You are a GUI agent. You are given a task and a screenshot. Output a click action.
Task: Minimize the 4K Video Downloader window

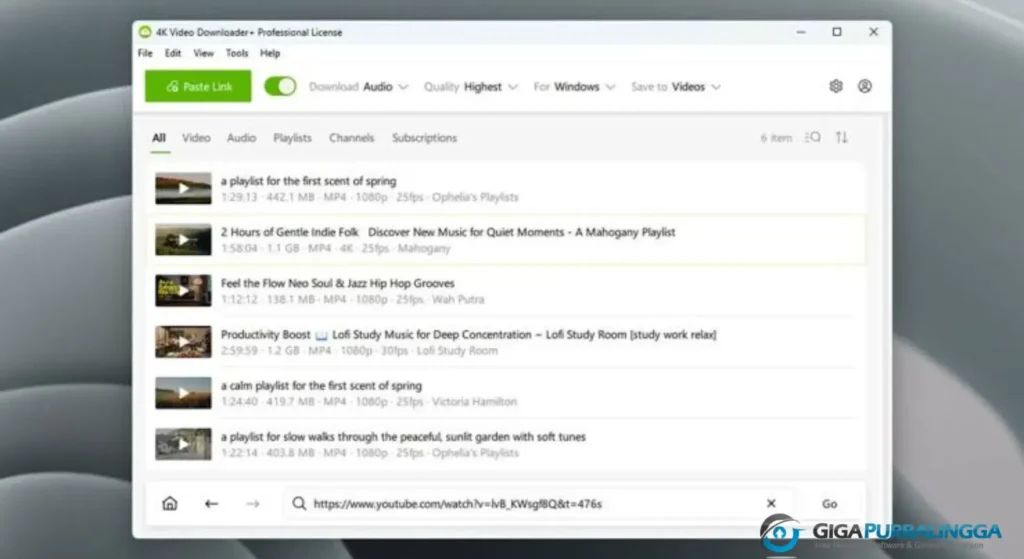(x=801, y=32)
